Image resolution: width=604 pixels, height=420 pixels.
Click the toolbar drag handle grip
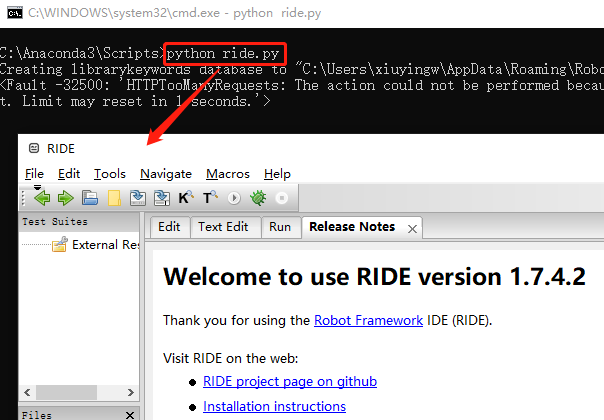point(23,198)
